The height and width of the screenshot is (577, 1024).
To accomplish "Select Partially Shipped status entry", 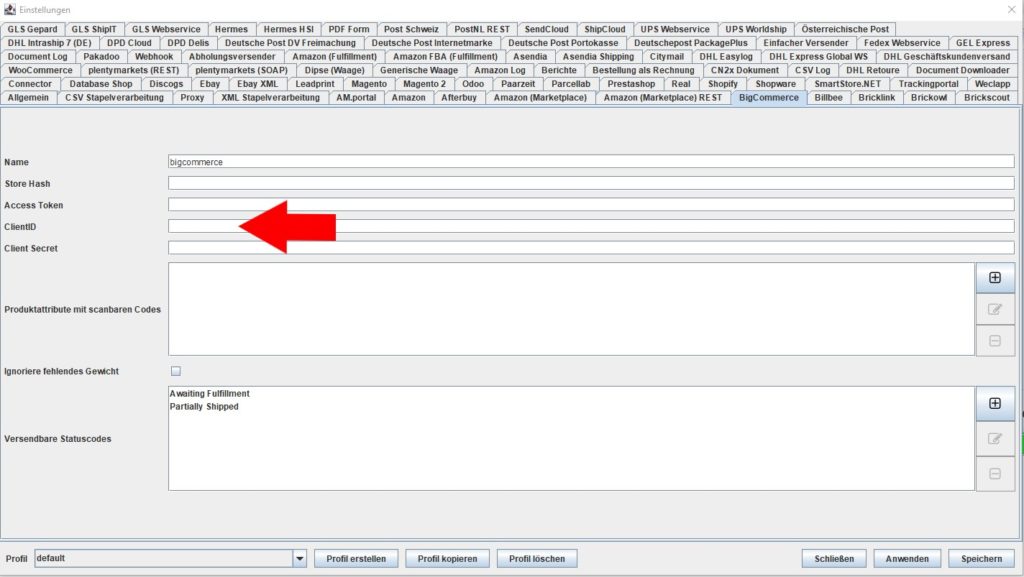I will coord(204,406).
